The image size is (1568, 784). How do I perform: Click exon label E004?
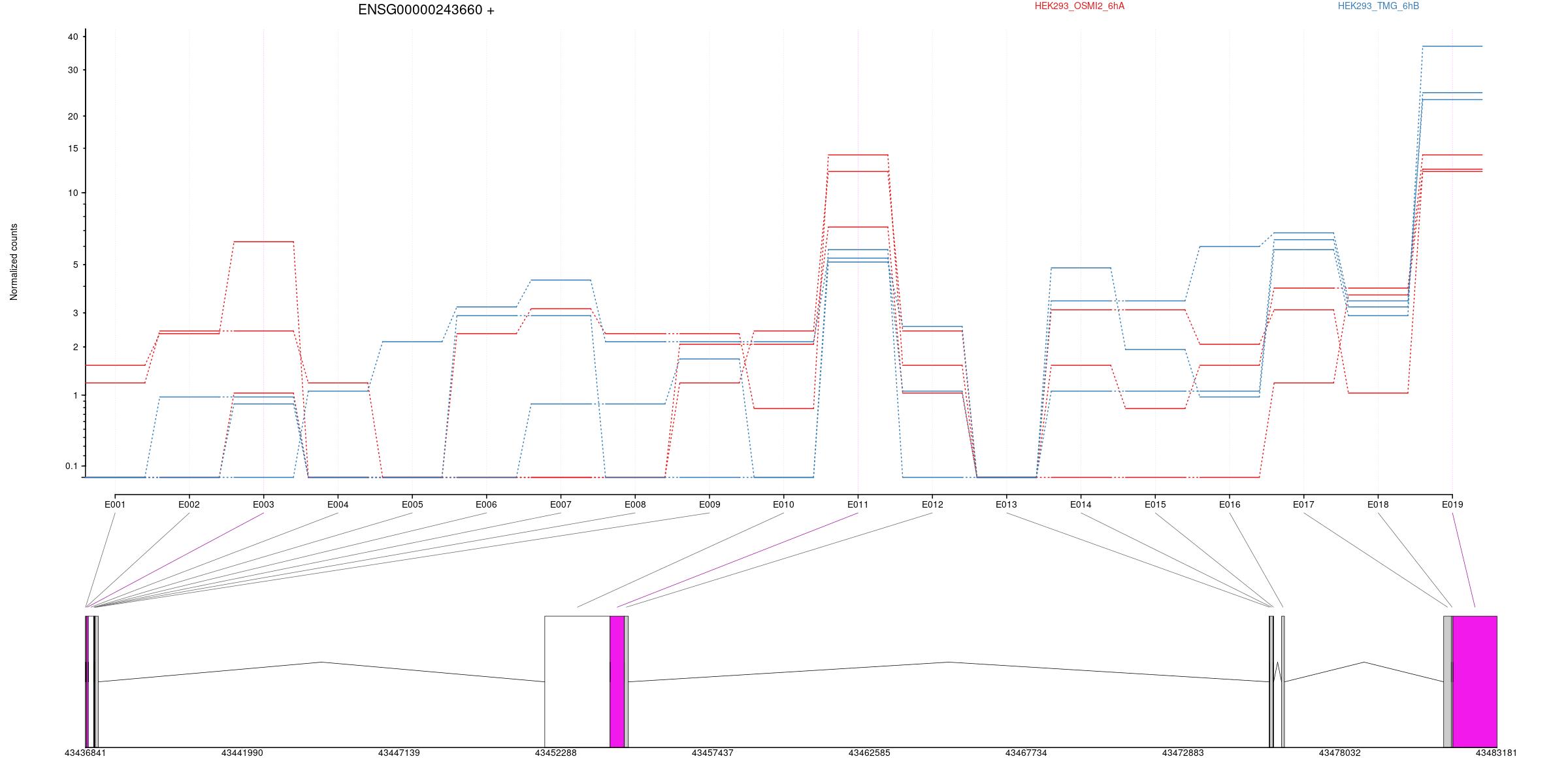338,504
